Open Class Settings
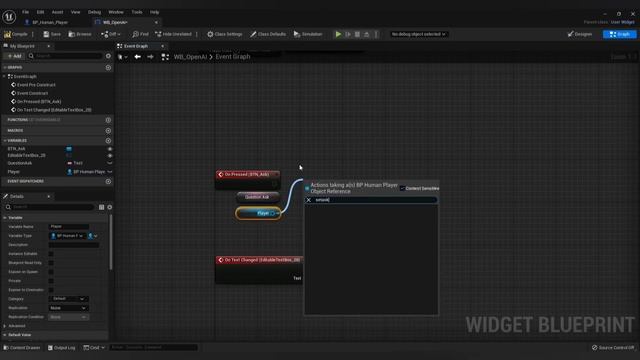The height and width of the screenshot is (360, 640). (x=224, y=34)
